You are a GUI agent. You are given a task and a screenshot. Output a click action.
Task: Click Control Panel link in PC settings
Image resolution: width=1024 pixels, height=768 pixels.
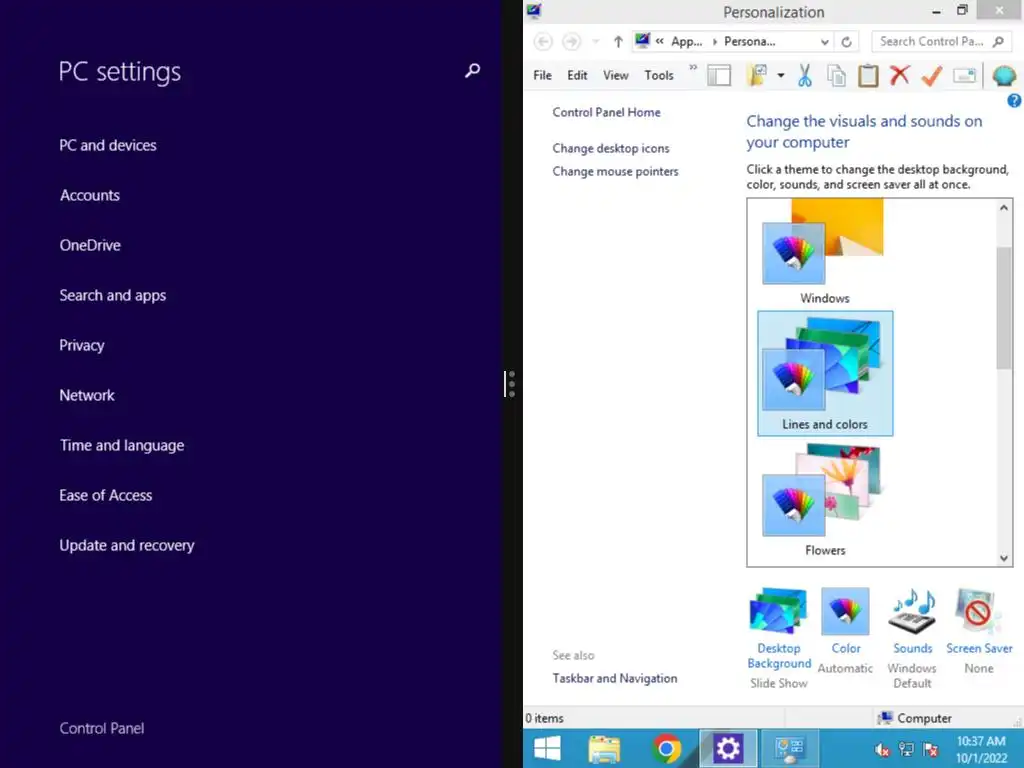[102, 728]
